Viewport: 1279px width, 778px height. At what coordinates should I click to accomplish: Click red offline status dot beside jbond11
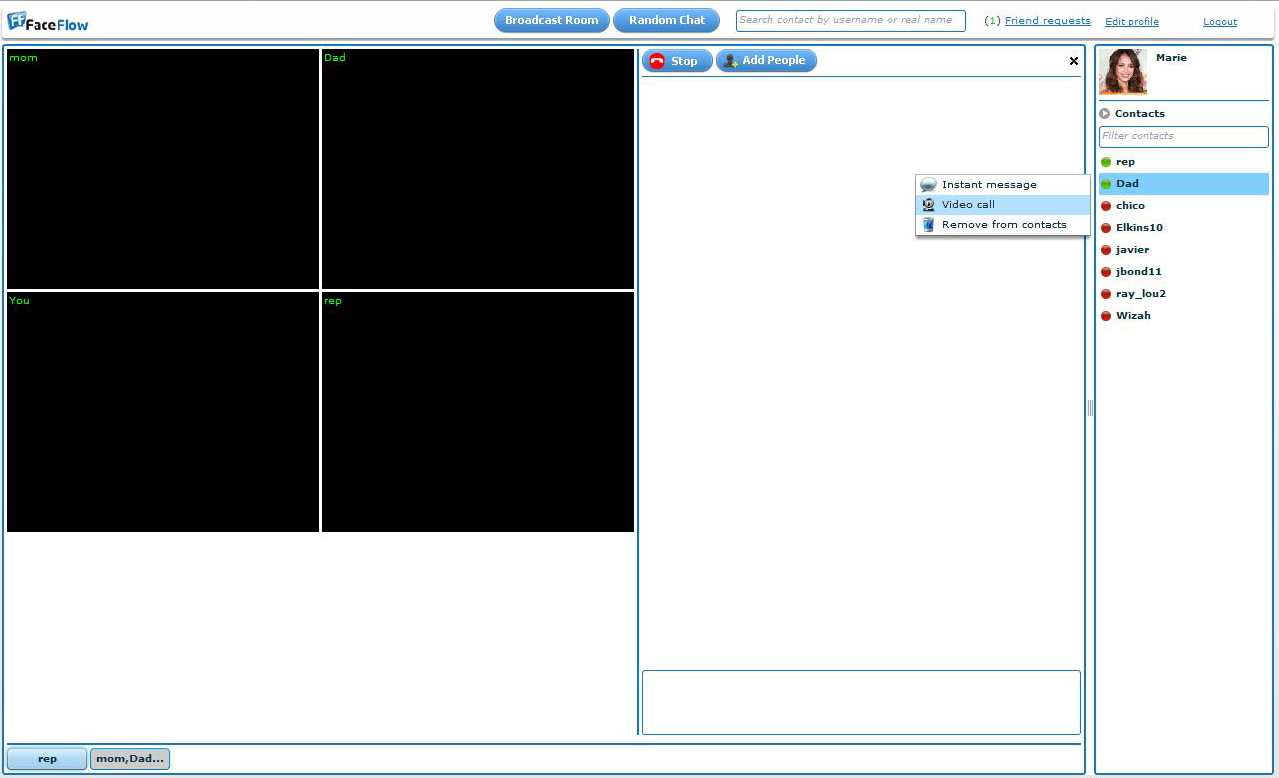(1106, 272)
